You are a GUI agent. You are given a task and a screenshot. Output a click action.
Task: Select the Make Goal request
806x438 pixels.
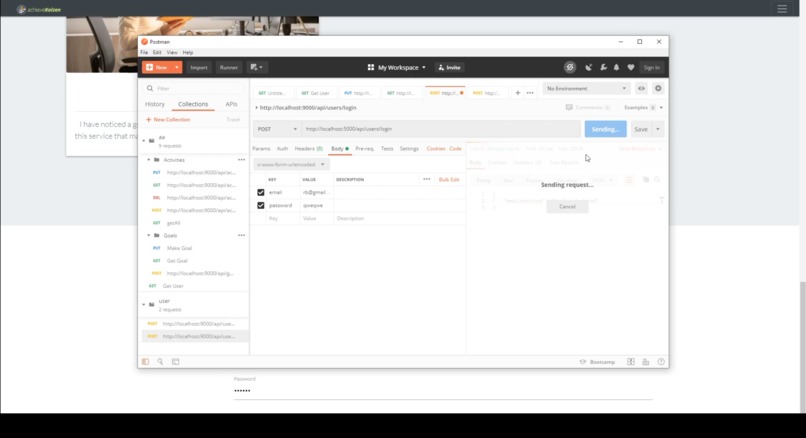coord(179,248)
